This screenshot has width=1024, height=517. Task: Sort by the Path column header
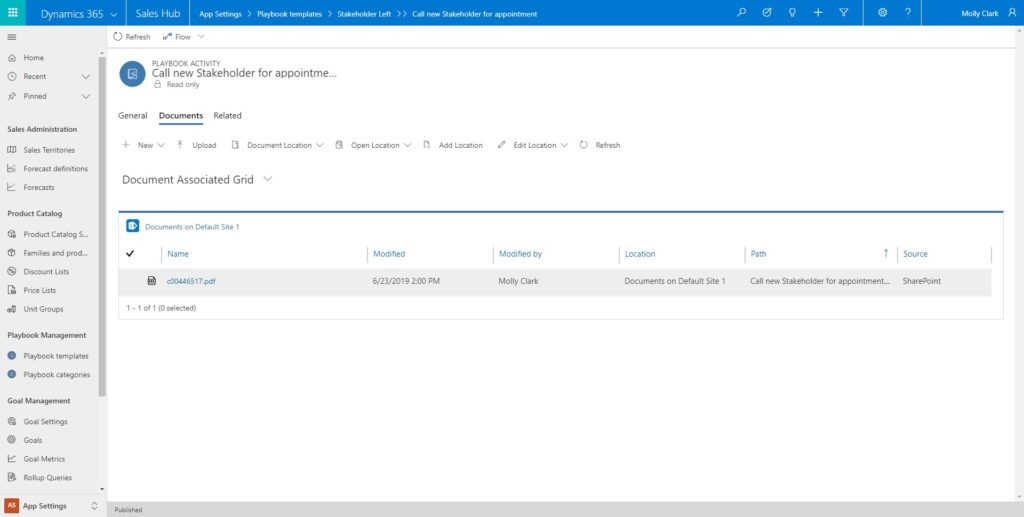click(x=758, y=254)
